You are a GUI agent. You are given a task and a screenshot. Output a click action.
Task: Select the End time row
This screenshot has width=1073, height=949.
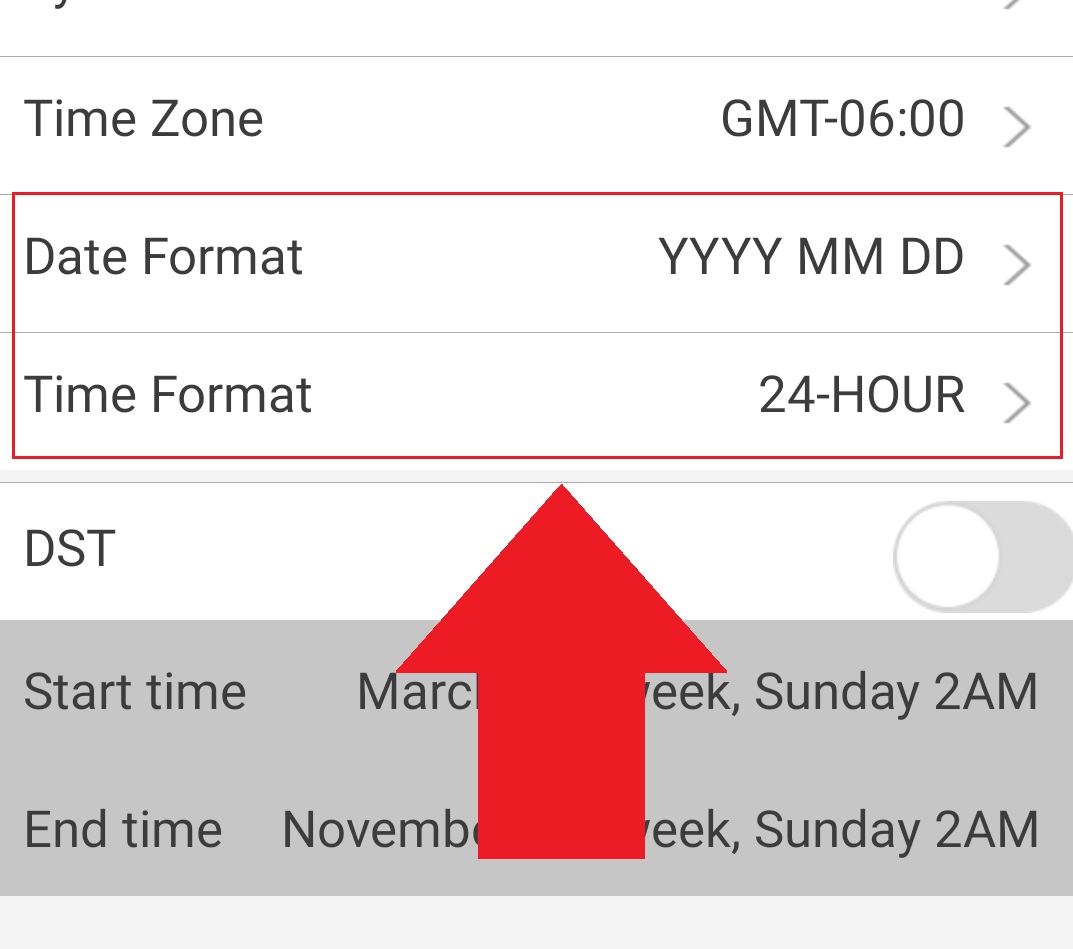point(200,830)
